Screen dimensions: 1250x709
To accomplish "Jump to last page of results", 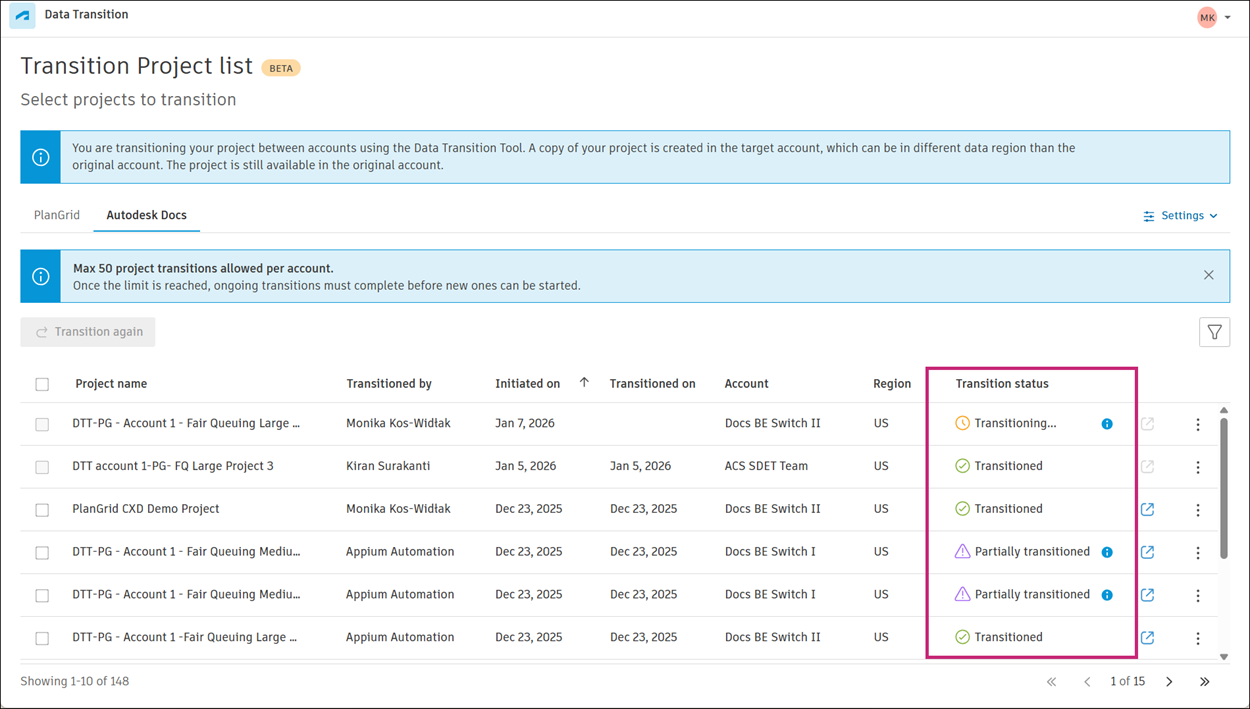I will click(x=1205, y=682).
